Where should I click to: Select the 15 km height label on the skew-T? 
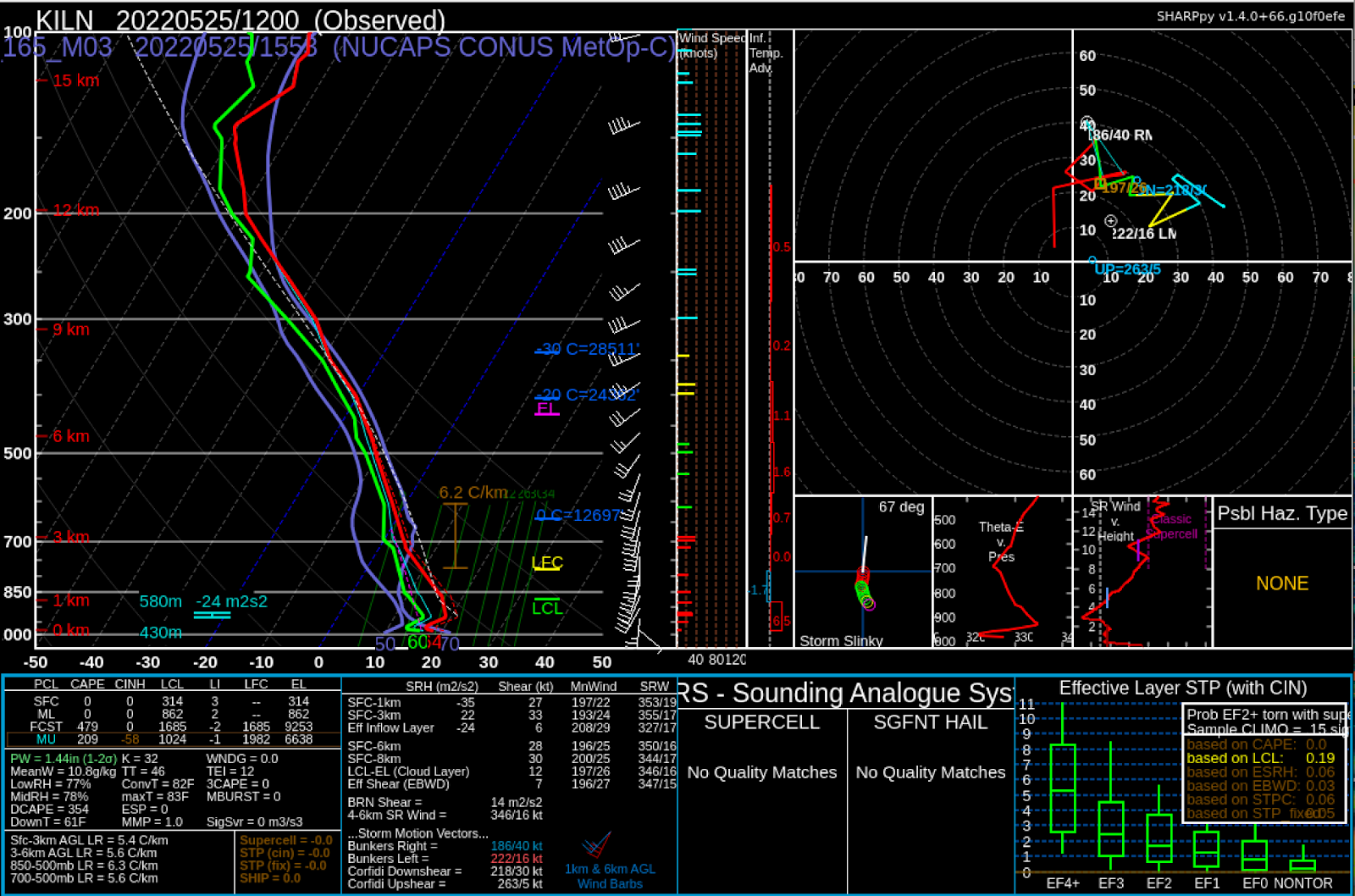click(75, 80)
